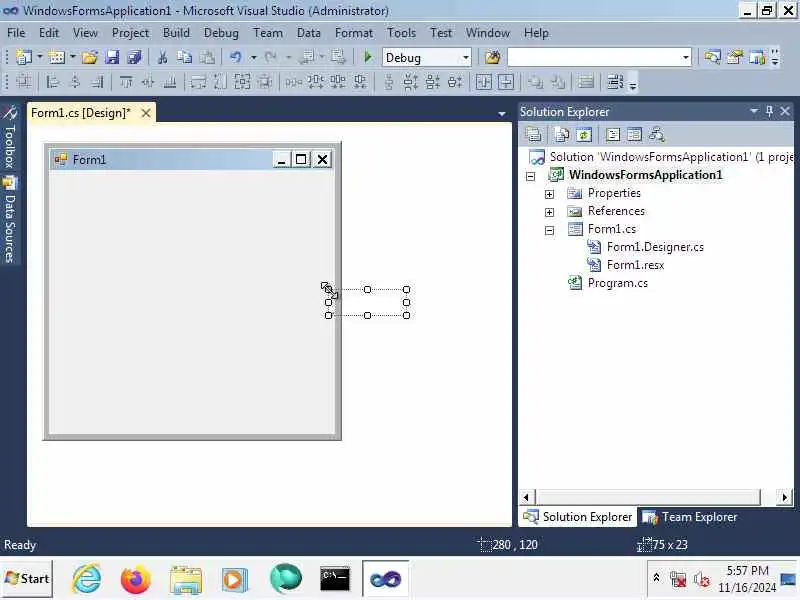Close the Form1.cs [Design] document tab
This screenshot has height=600, width=800.
[146, 113]
